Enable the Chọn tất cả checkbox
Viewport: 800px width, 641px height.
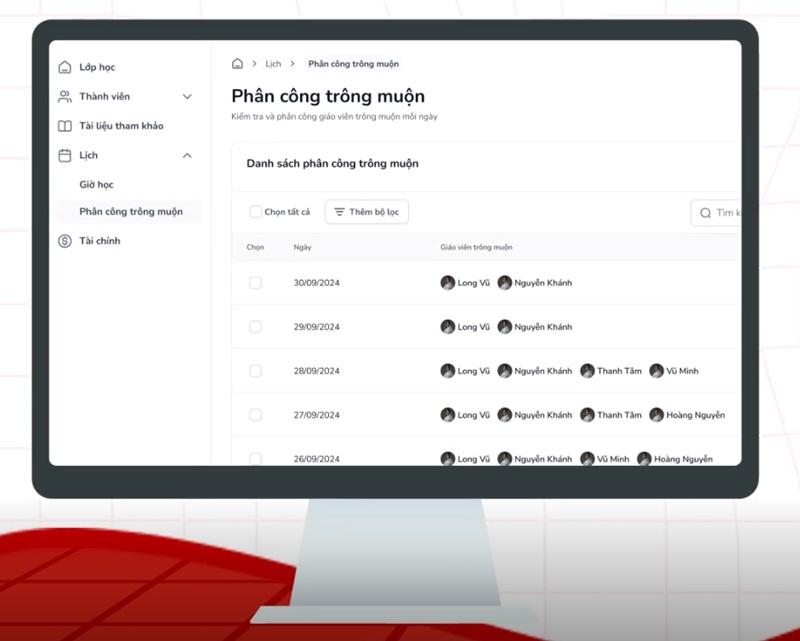[256, 212]
